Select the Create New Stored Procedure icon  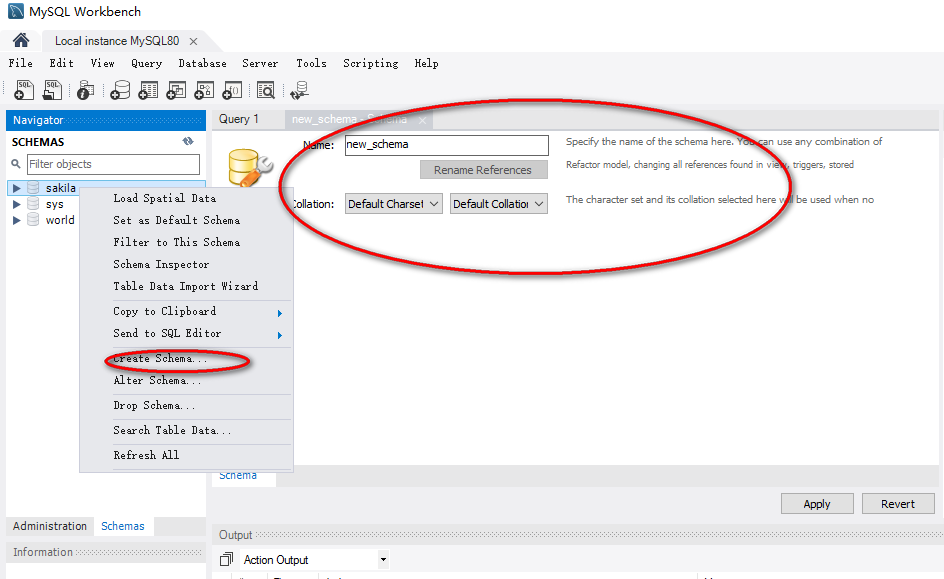point(203,90)
